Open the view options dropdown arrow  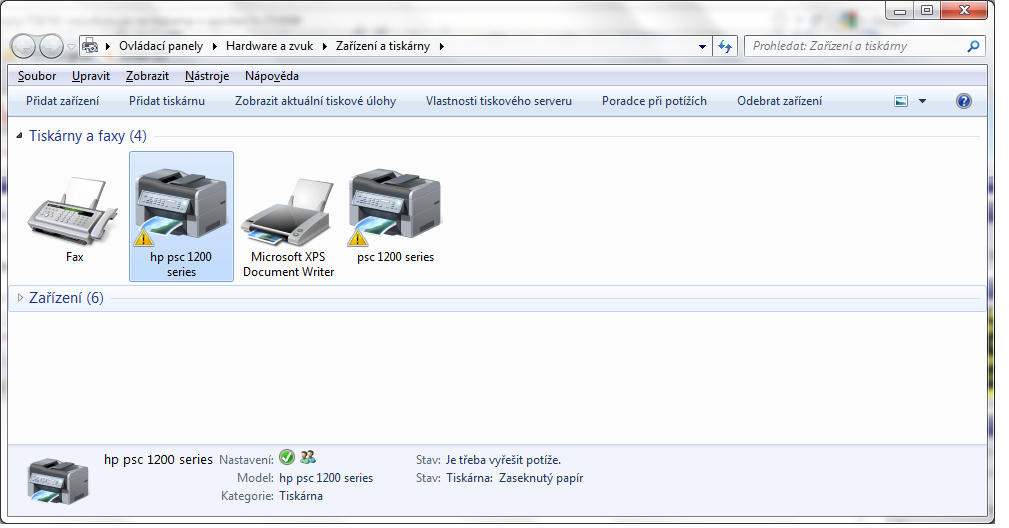pyautogui.click(x=922, y=101)
